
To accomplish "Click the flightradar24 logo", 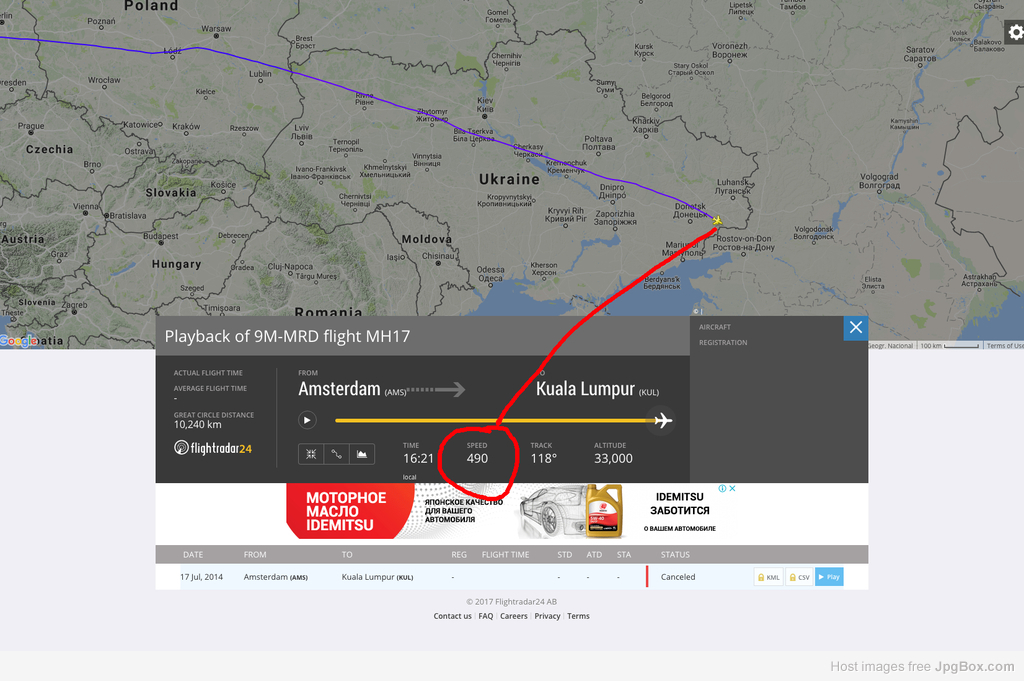I will pyautogui.click(x=213, y=448).
